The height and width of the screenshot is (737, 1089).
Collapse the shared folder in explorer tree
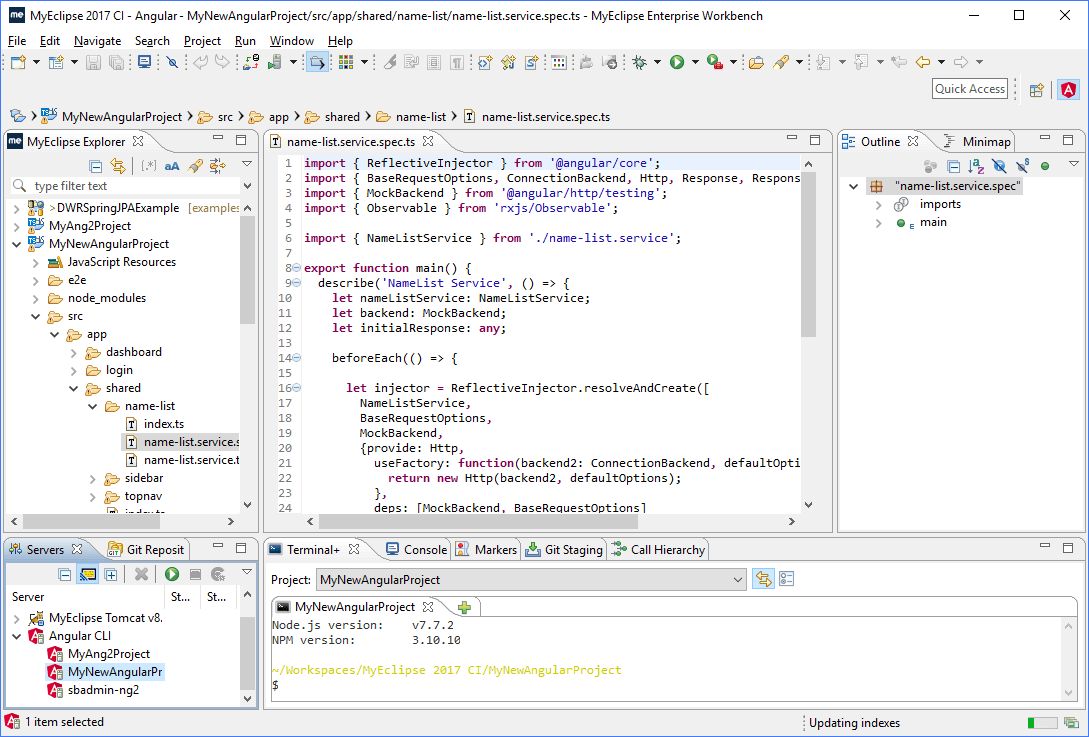pyautogui.click(x=74, y=388)
